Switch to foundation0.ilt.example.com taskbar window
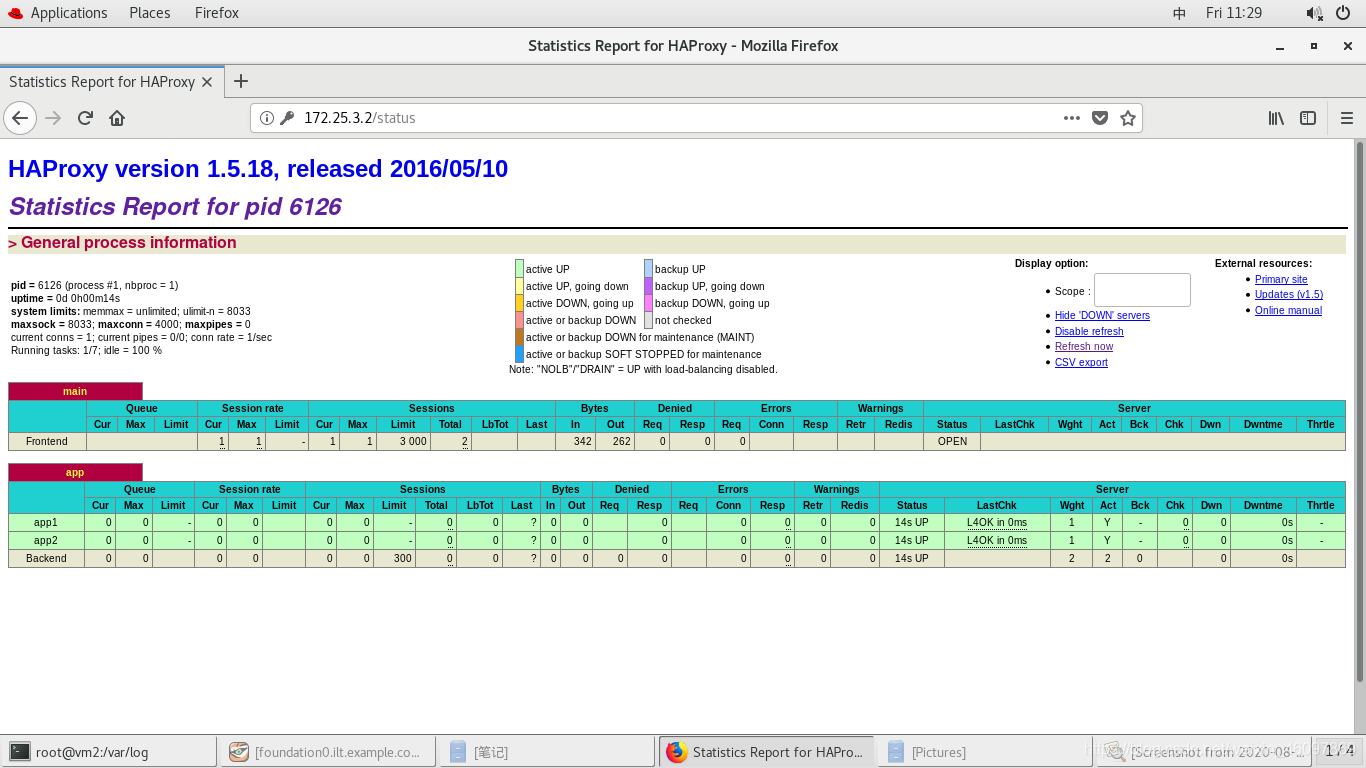This screenshot has width=1366, height=768. pyautogui.click(x=329, y=752)
